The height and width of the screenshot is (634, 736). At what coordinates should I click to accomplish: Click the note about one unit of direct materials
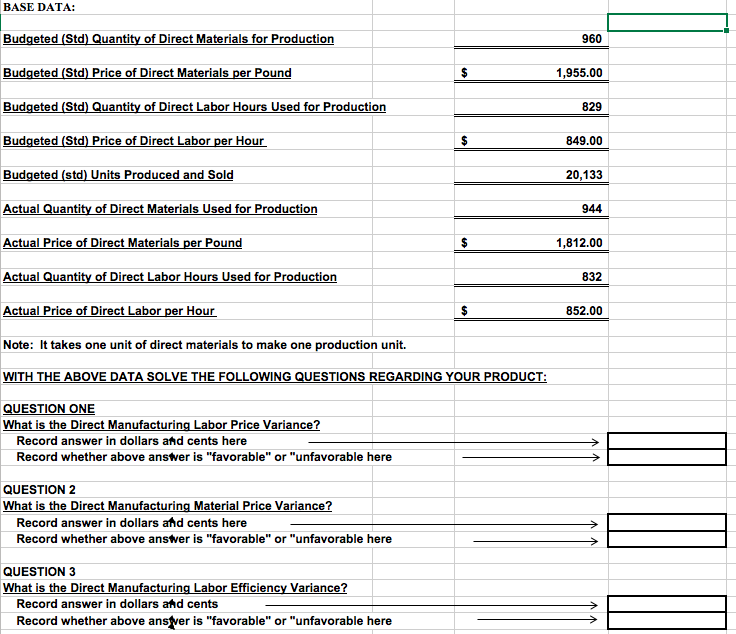coord(204,345)
